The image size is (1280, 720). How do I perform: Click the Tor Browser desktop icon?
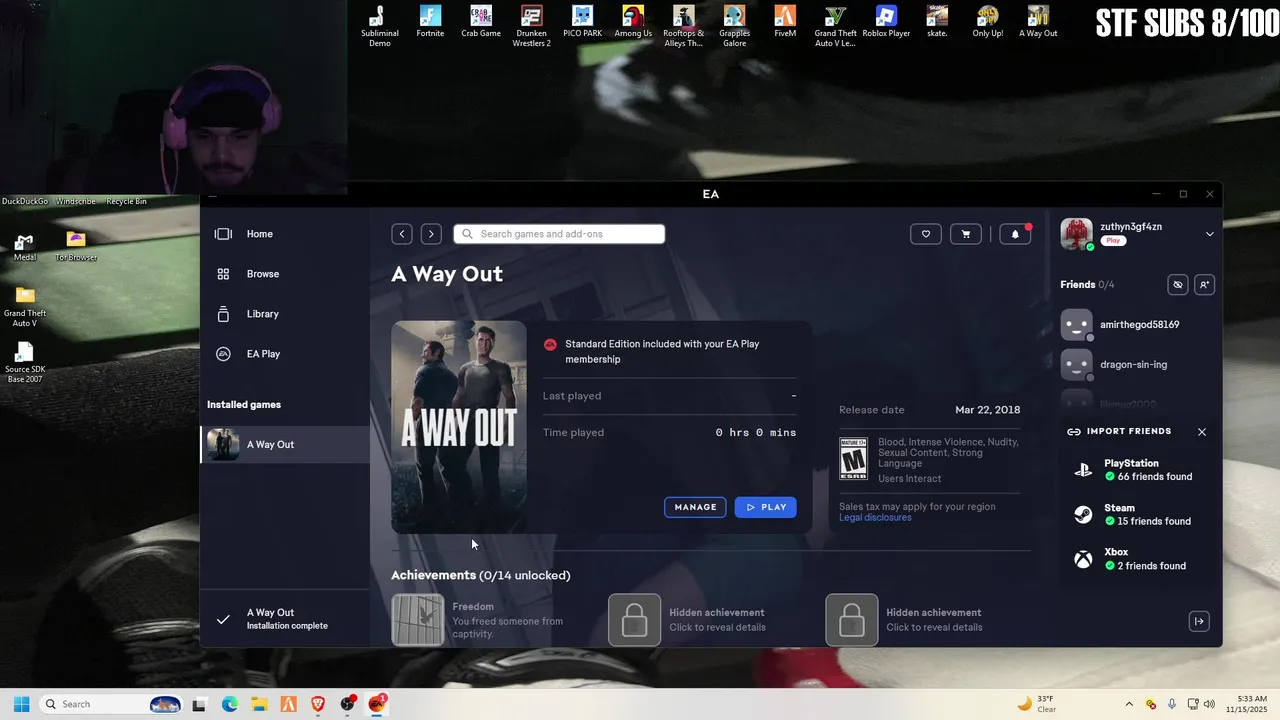click(x=76, y=247)
